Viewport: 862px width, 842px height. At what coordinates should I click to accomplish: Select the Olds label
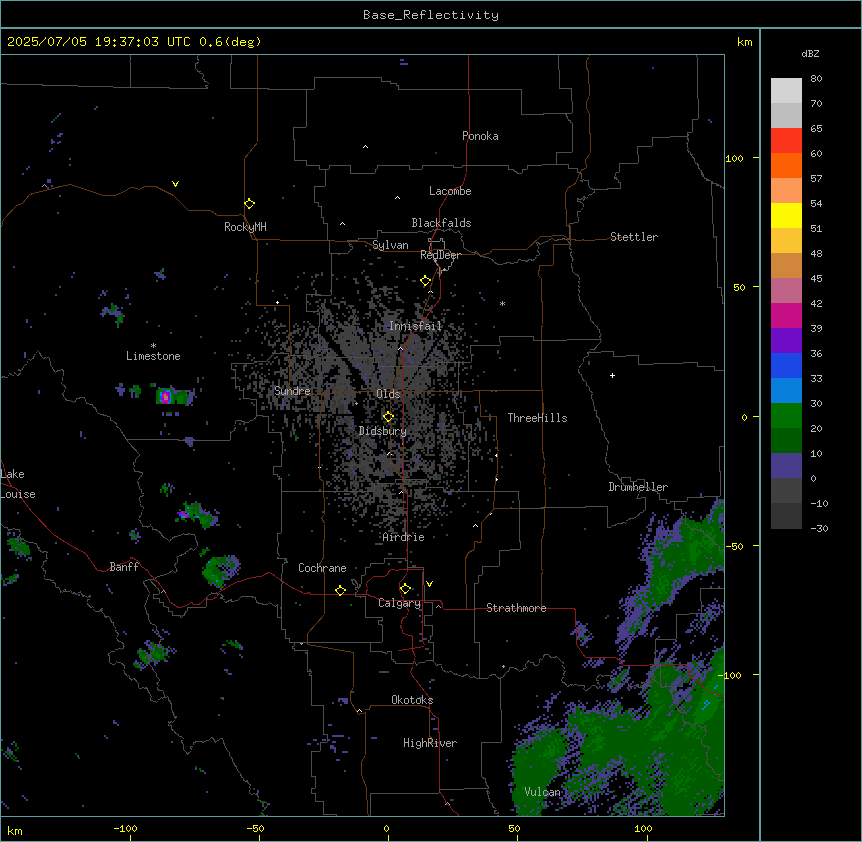point(388,394)
